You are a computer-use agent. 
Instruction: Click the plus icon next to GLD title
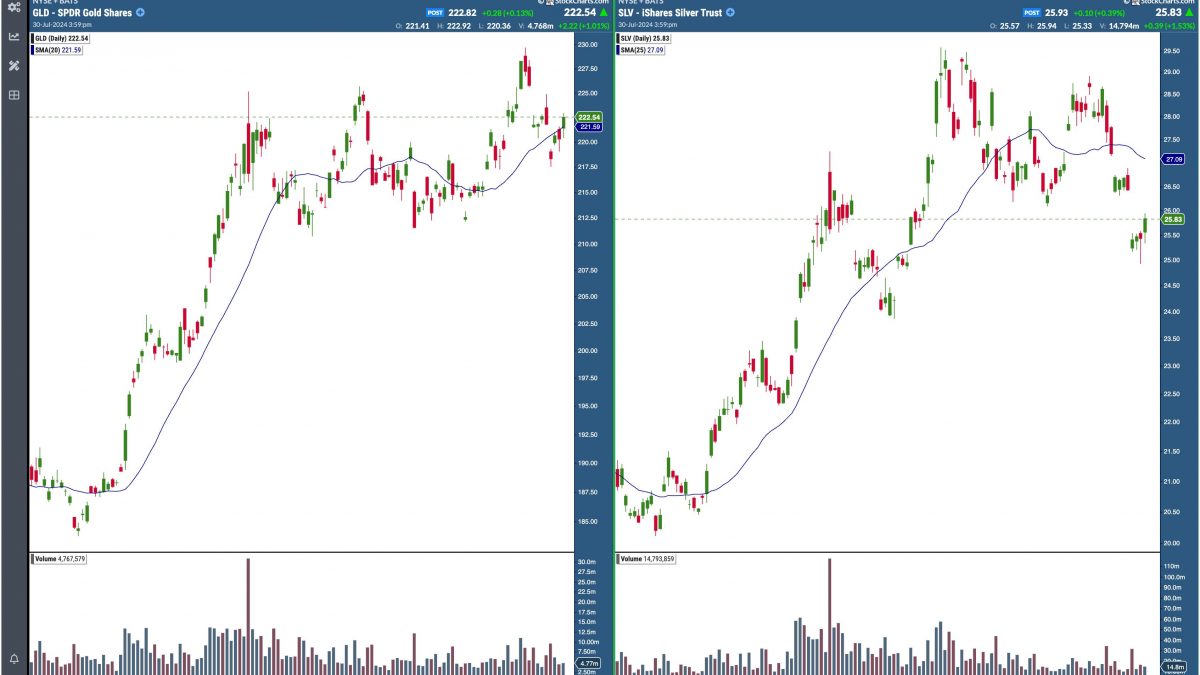click(x=140, y=13)
